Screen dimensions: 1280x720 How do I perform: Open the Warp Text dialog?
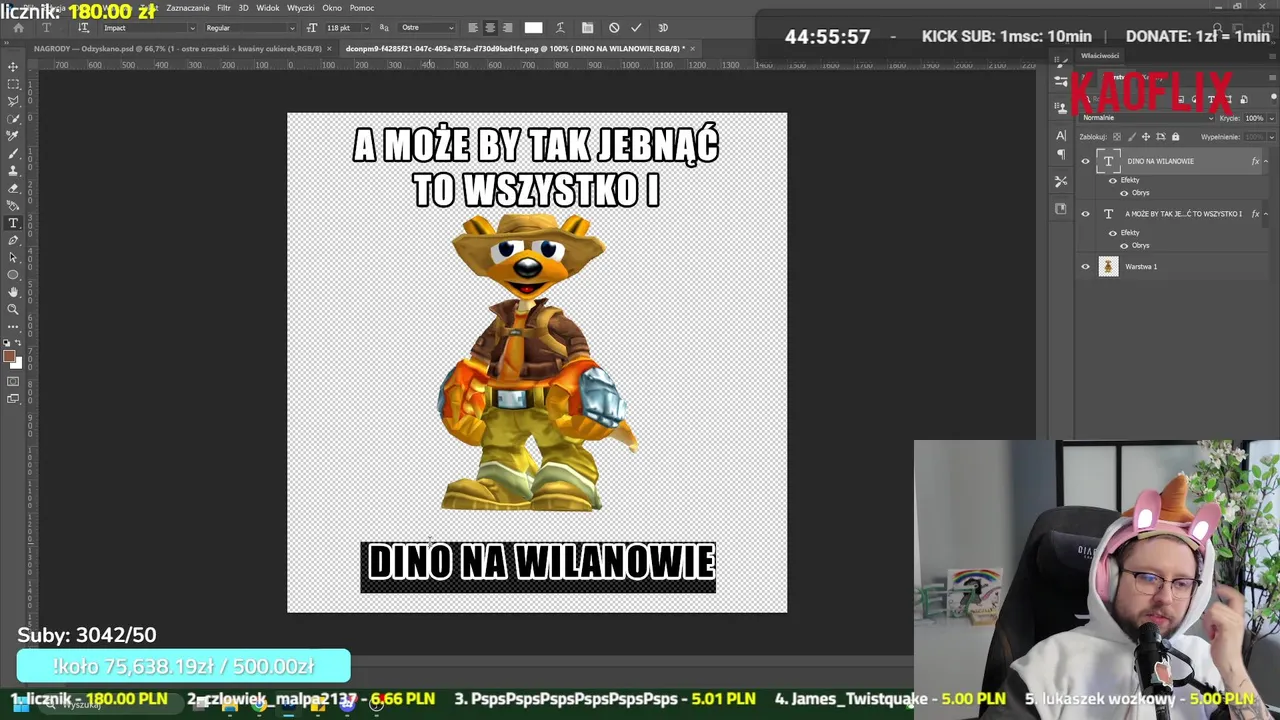coord(560,28)
